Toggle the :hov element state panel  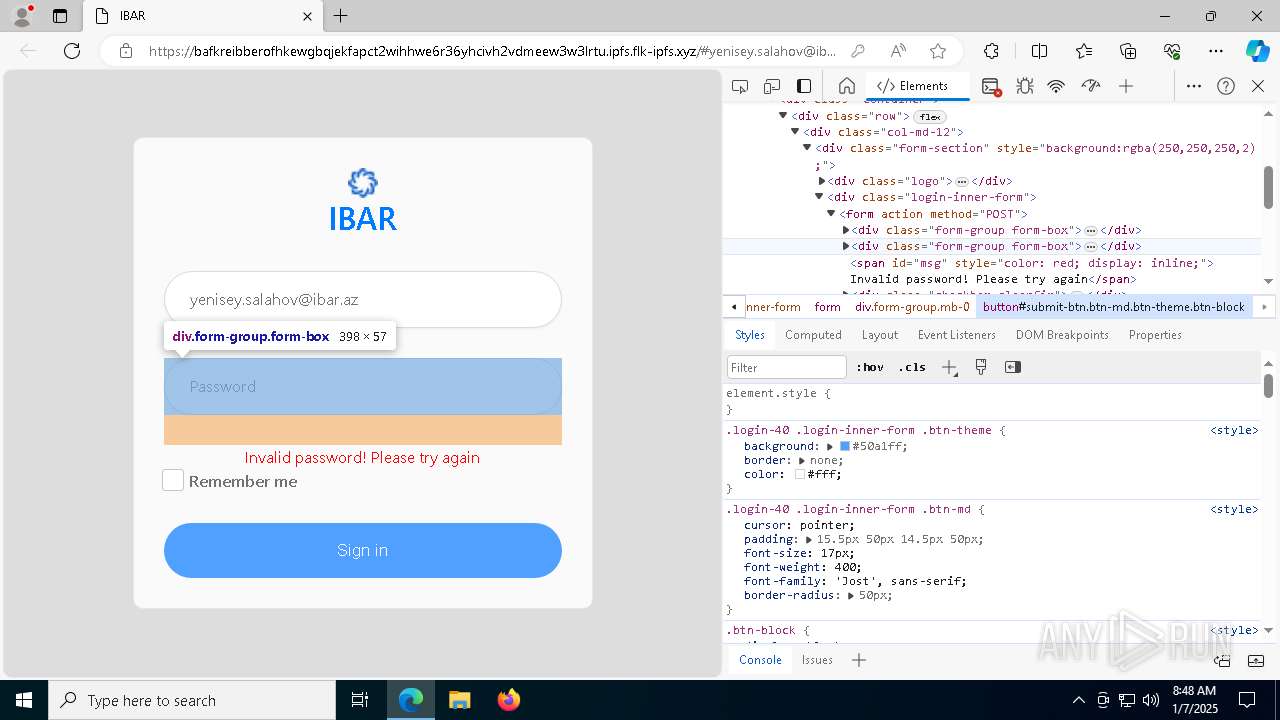(870, 367)
